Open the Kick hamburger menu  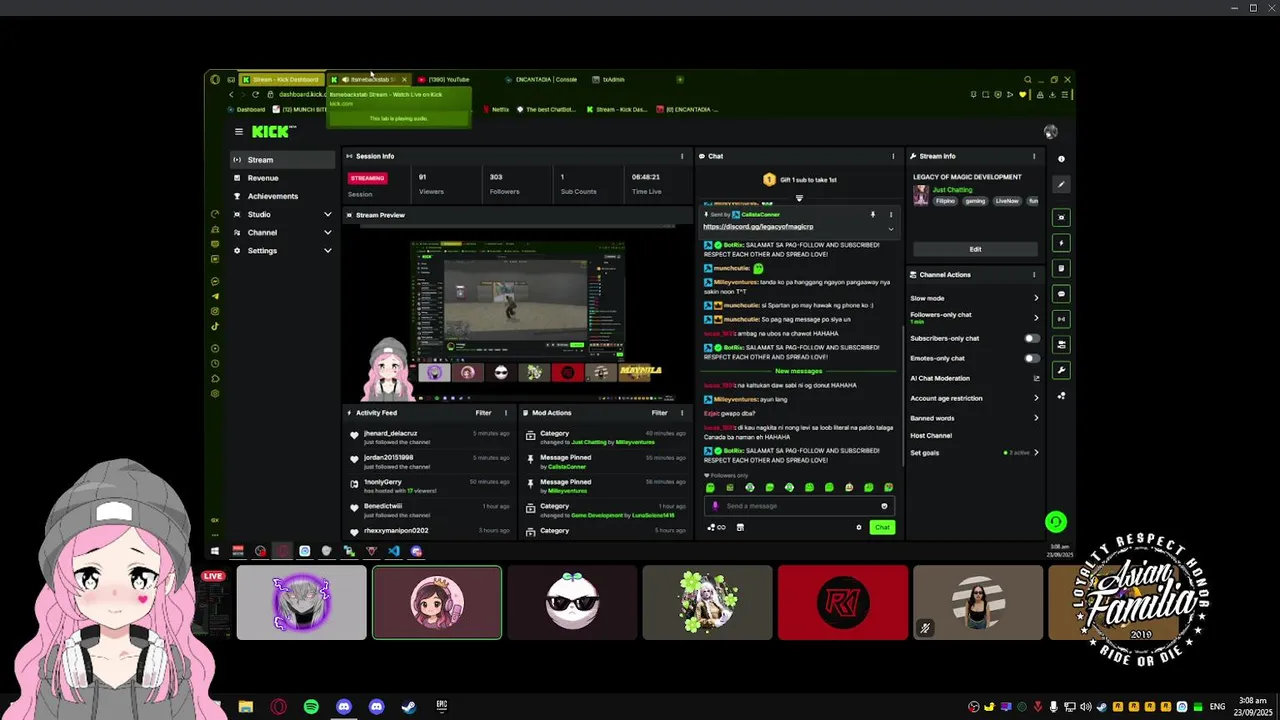coord(238,131)
